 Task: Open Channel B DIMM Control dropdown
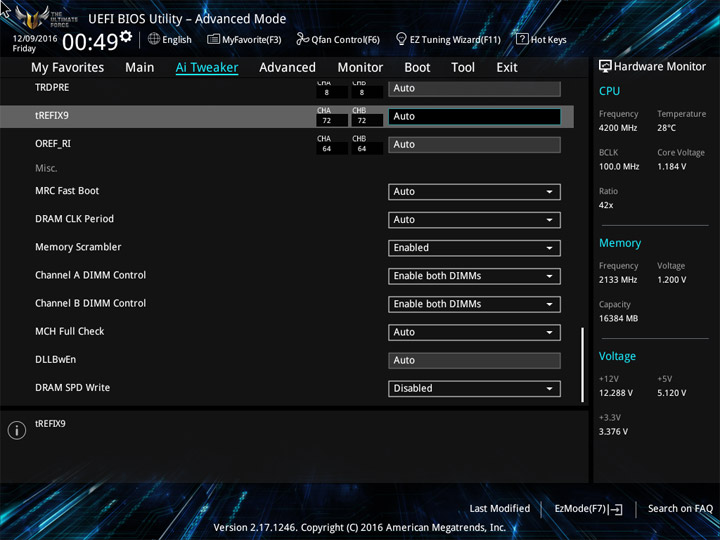474,304
